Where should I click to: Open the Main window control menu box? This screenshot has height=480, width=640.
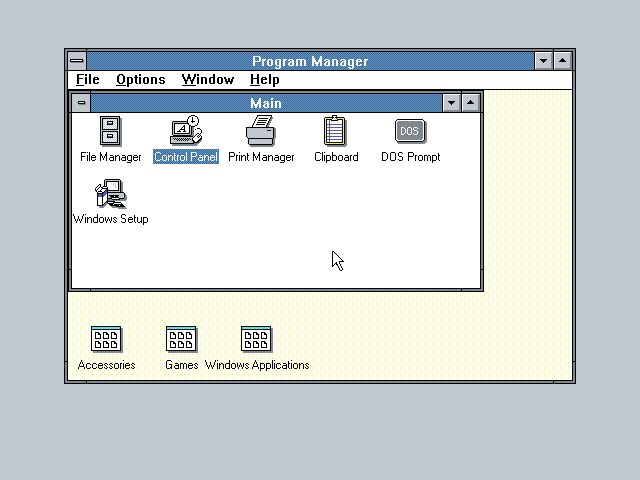point(81,103)
